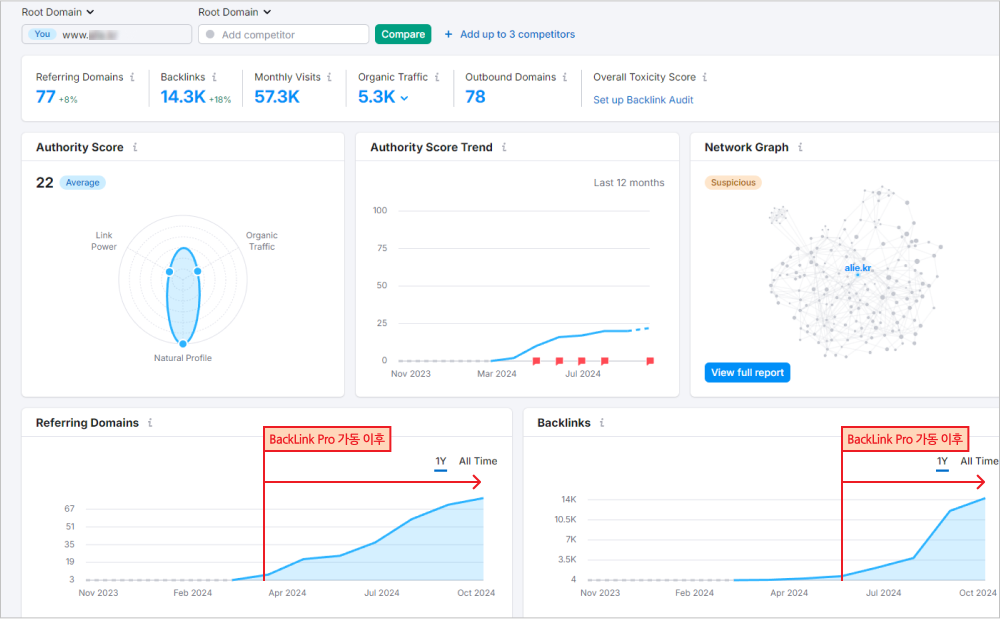This screenshot has height=619, width=1000.
Task: Click the Backlinks value 14.3K
Action: tap(183, 97)
